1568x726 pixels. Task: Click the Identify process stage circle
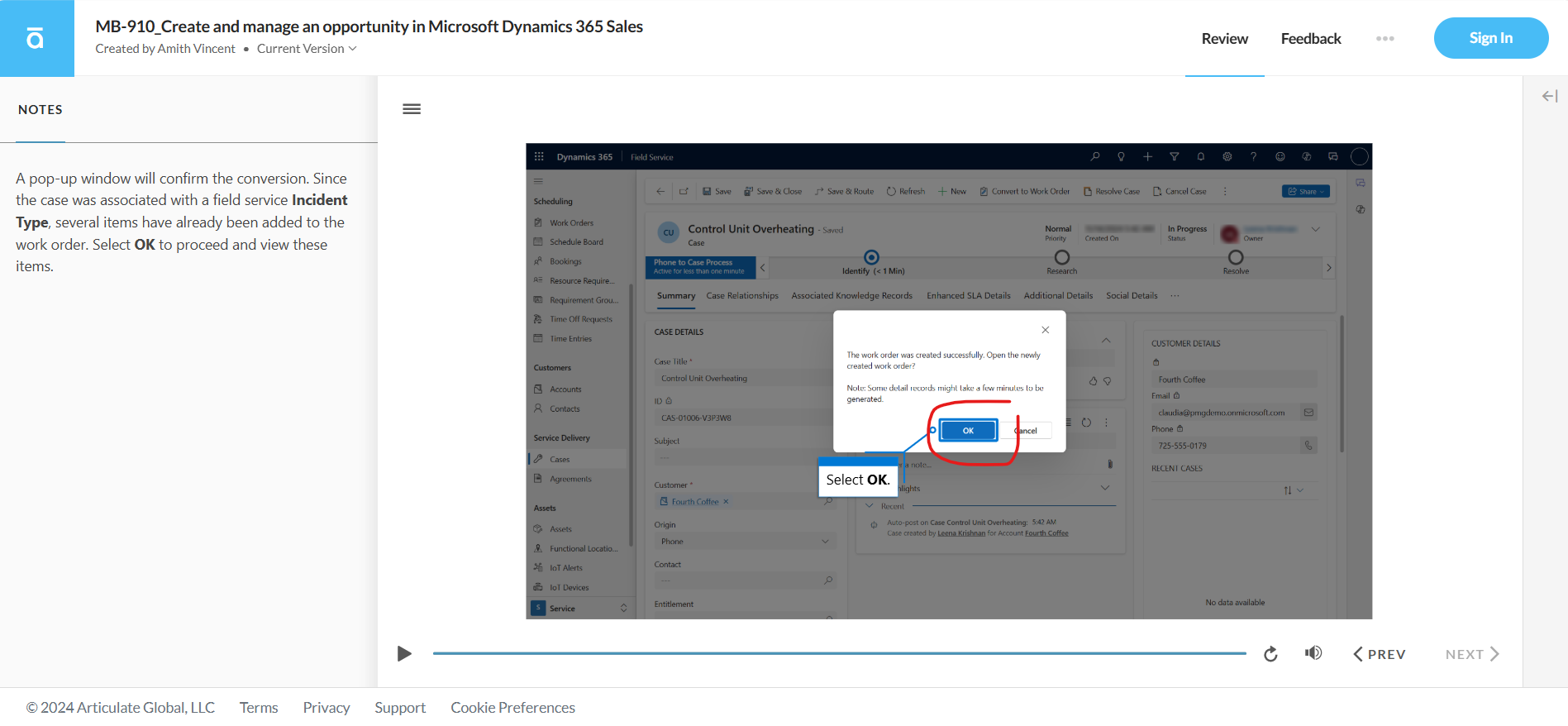[x=871, y=257]
